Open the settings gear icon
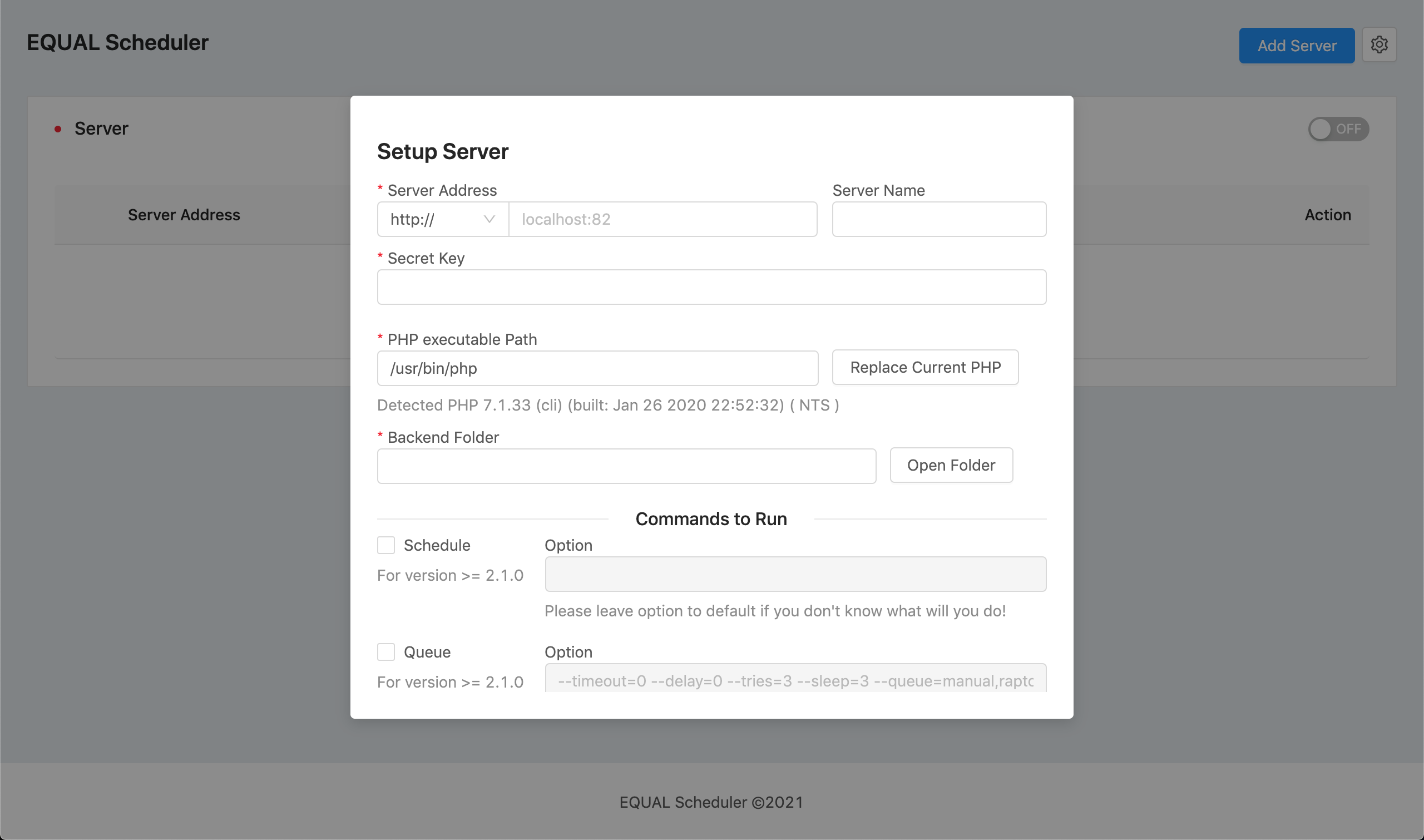The image size is (1424, 840). [1379, 45]
